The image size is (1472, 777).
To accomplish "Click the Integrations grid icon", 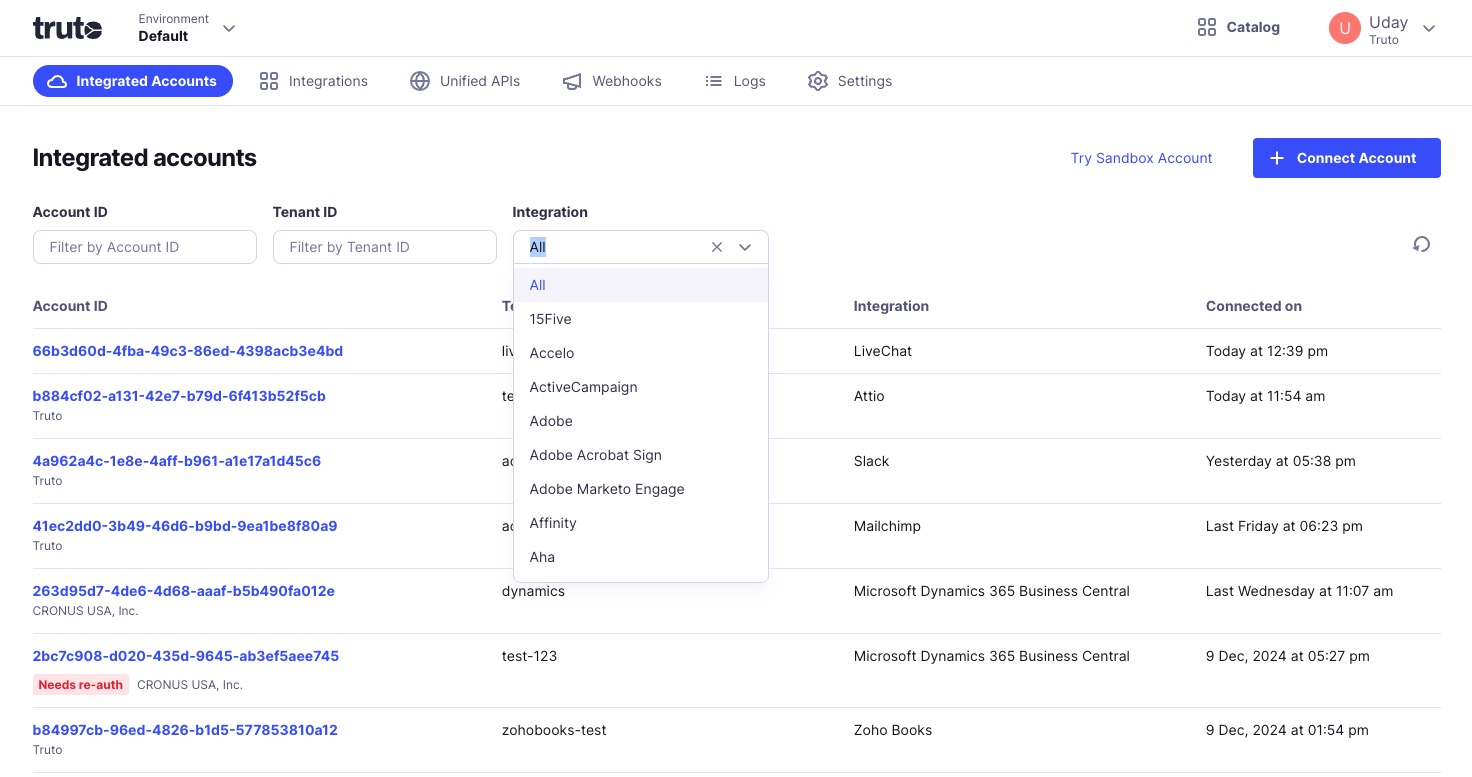I will (268, 81).
